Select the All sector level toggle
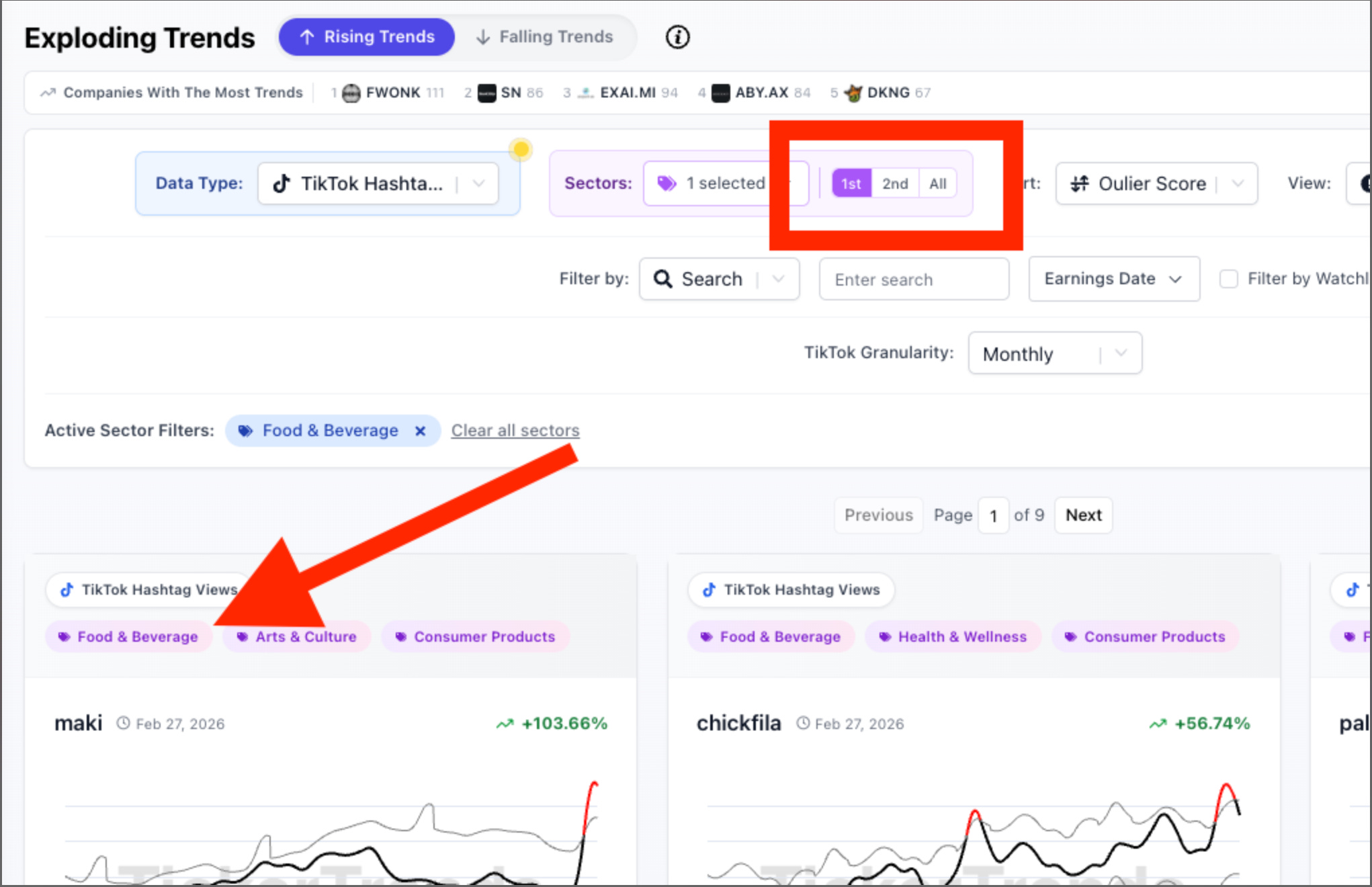 (937, 183)
